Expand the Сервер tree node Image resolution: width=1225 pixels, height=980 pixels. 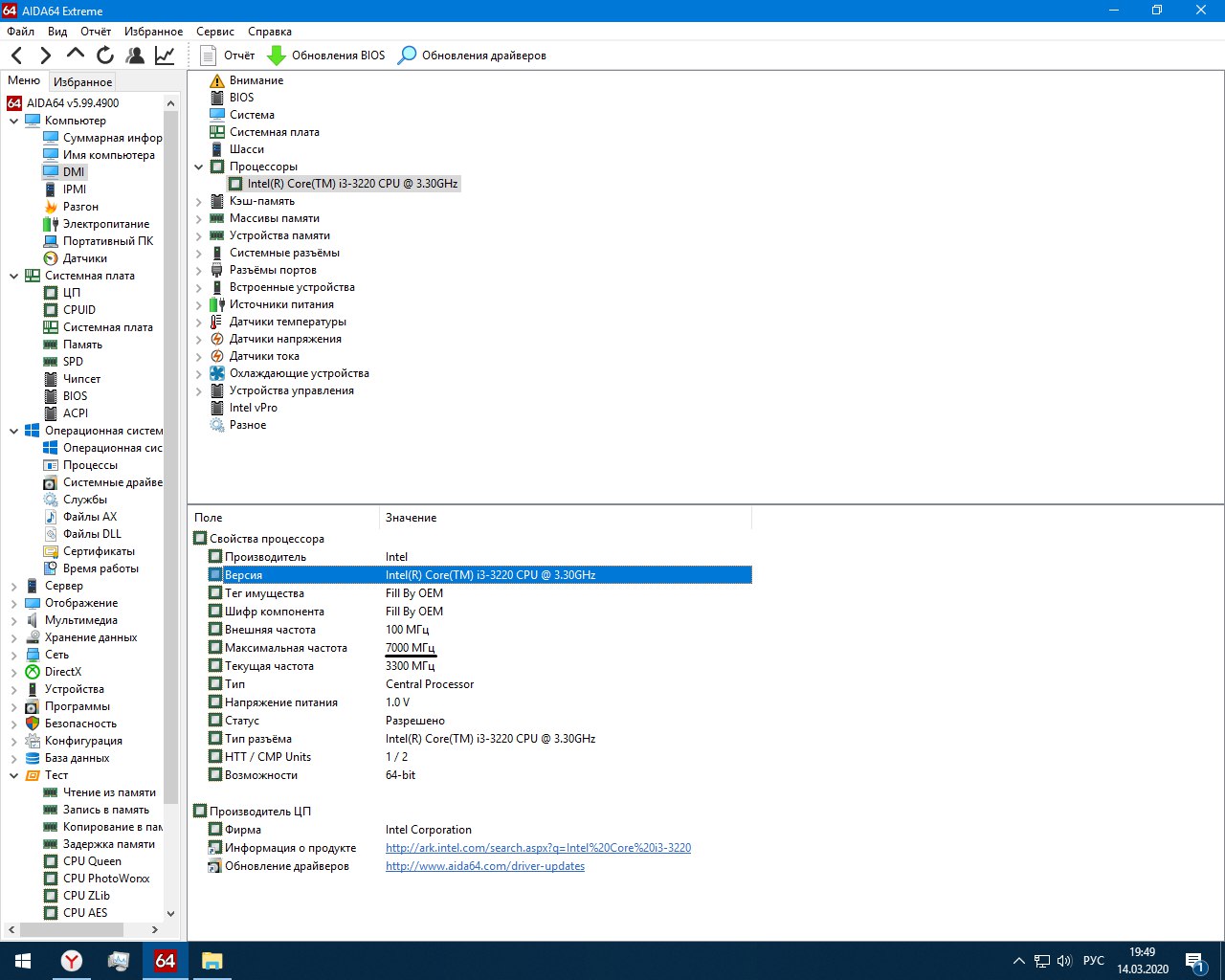[x=13, y=586]
